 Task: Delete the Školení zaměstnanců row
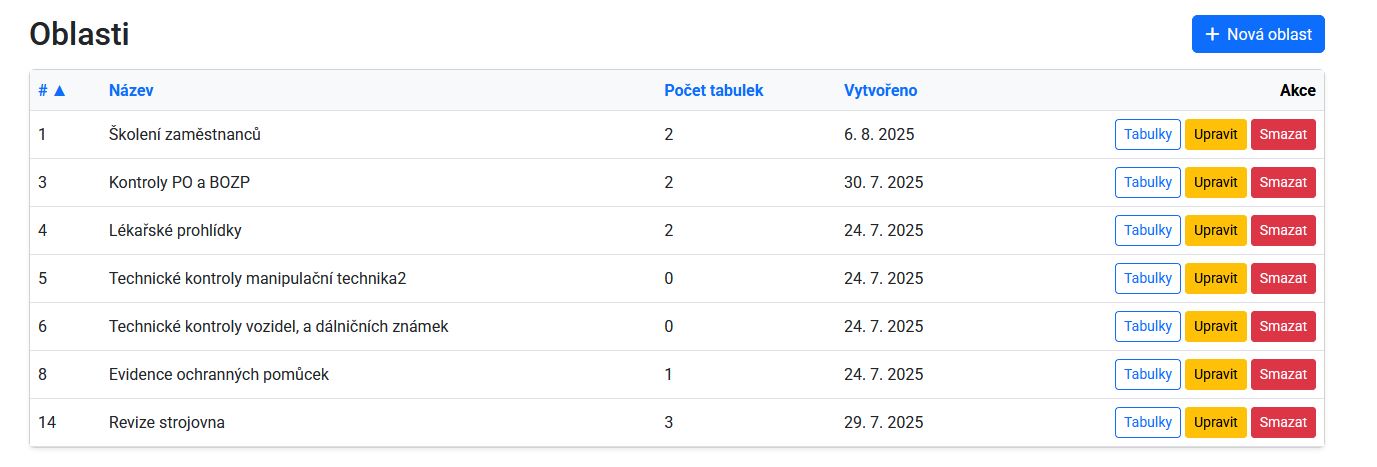1282,134
